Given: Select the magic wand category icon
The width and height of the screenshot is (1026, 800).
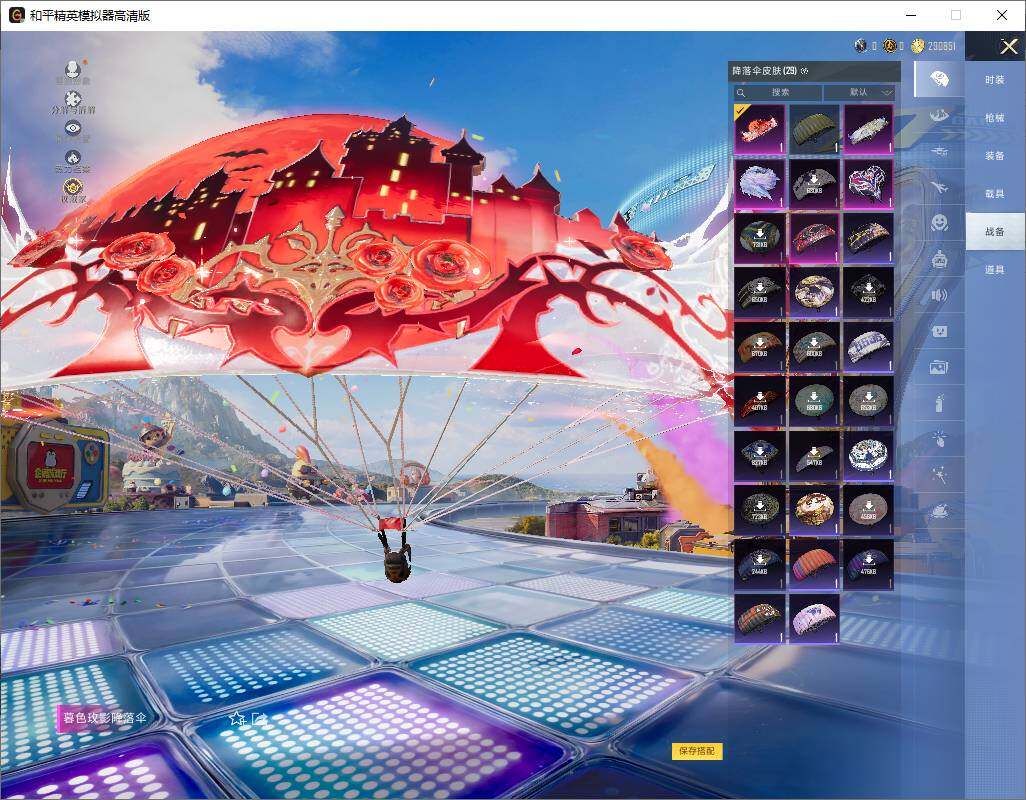Looking at the screenshot, I should tap(939, 474).
